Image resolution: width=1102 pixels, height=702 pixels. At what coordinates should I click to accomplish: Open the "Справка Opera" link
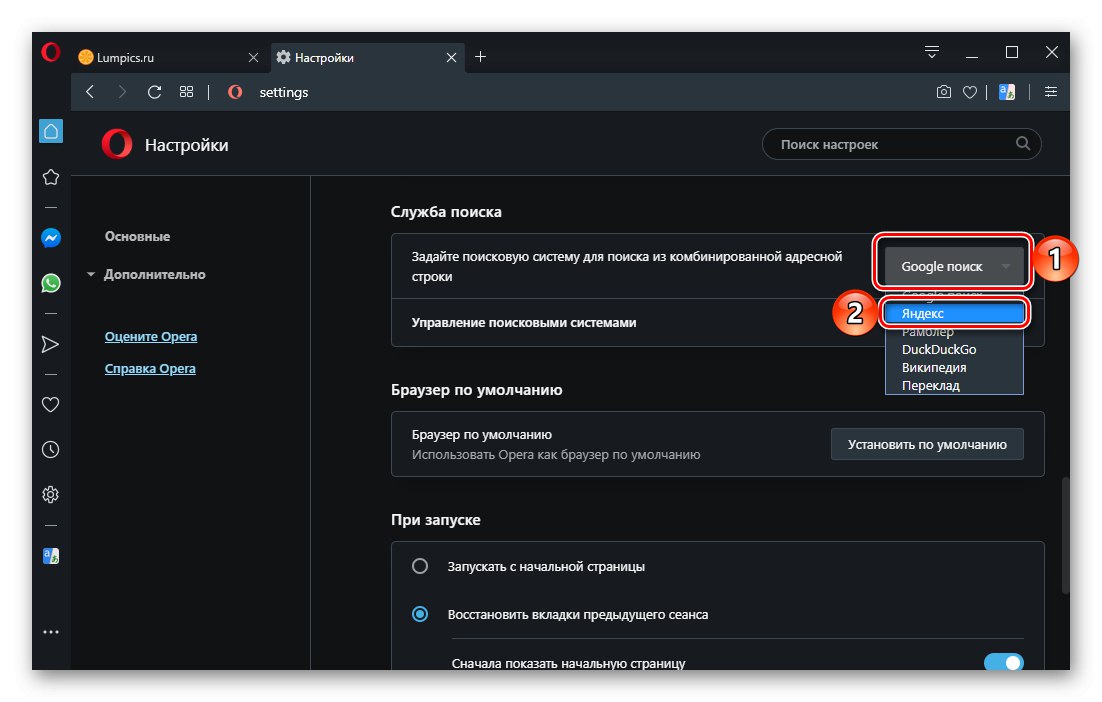tap(150, 369)
